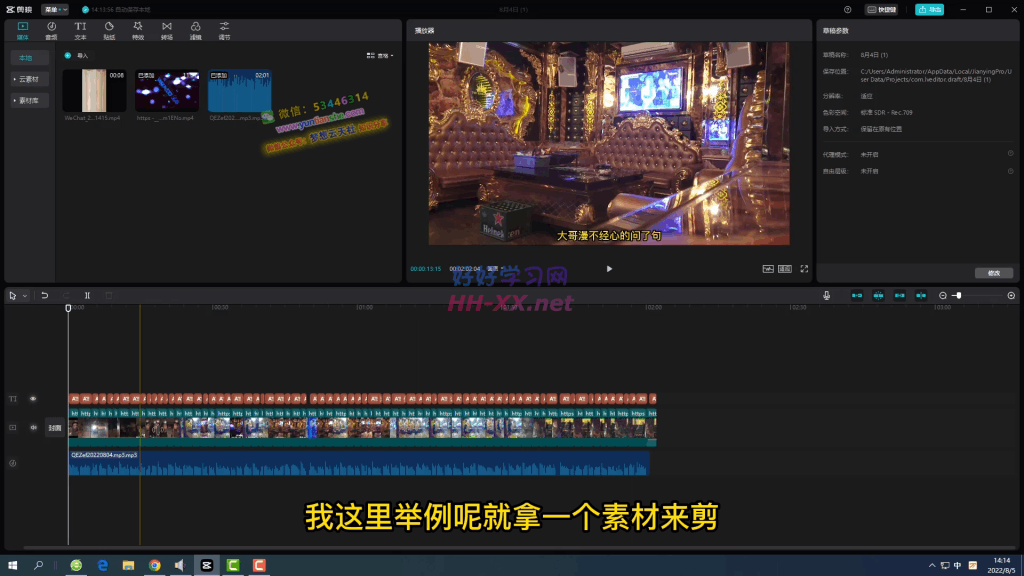Click the free layer info icon
The width and height of the screenshot is (1024, 576).
click(x=1010, y=170)
